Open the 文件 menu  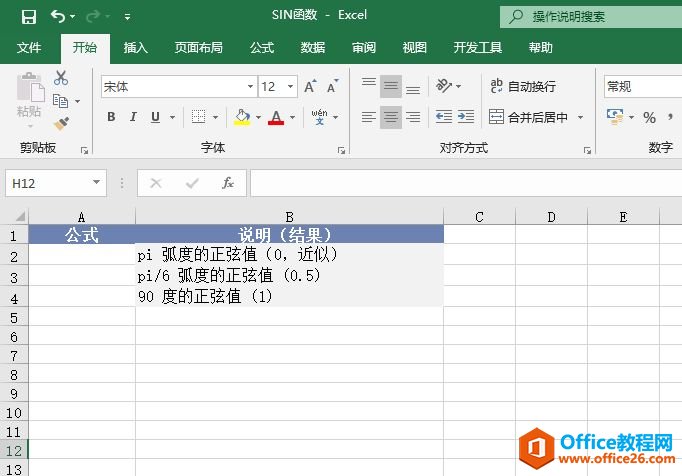(x=29, y=47)
